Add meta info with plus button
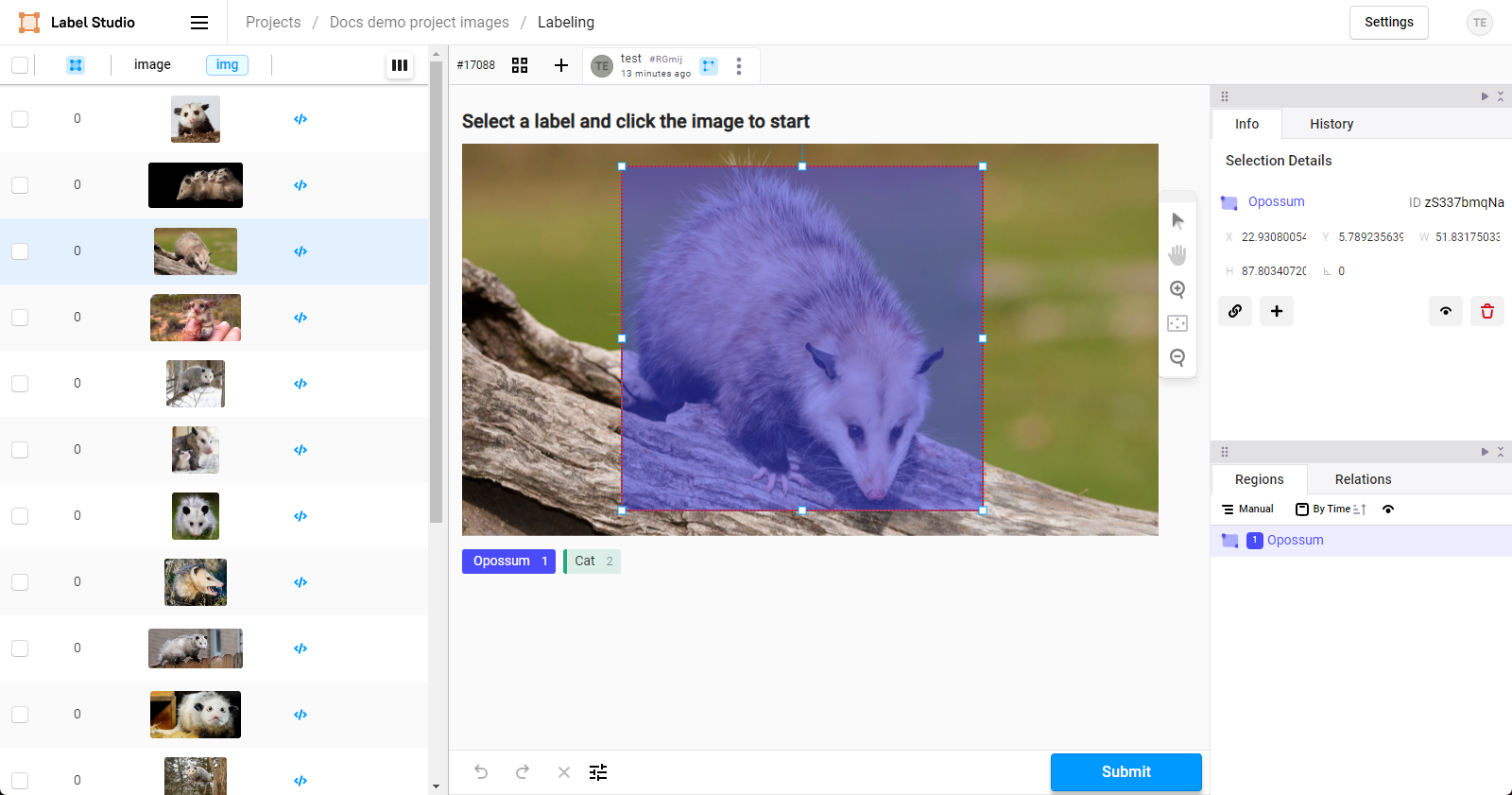Image resolution: width=1512 pixels, height=795 pixels. [x=1277, y=311]
